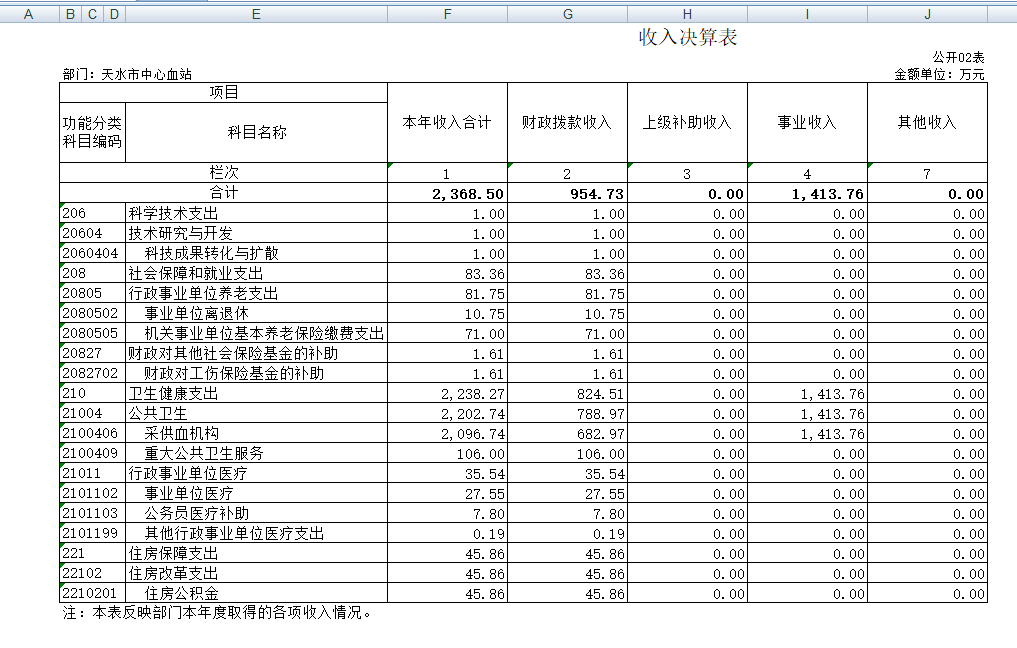1017x648 pixels.
Task: Select column A header
Action: [x=28, y=14]
